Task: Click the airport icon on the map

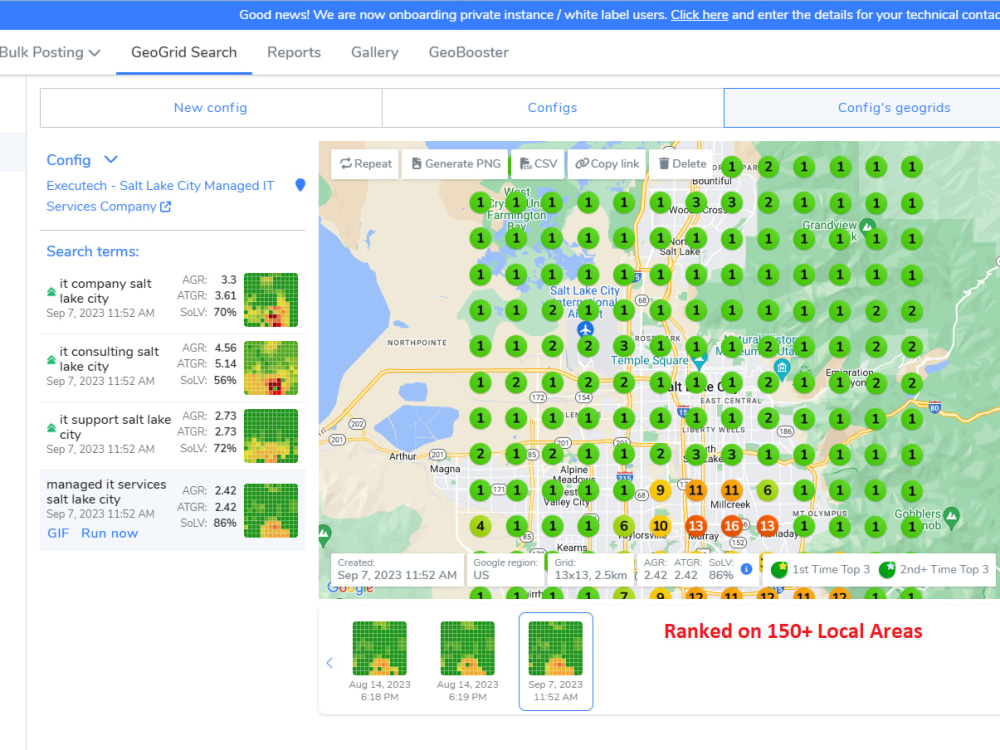Action: 585,330
